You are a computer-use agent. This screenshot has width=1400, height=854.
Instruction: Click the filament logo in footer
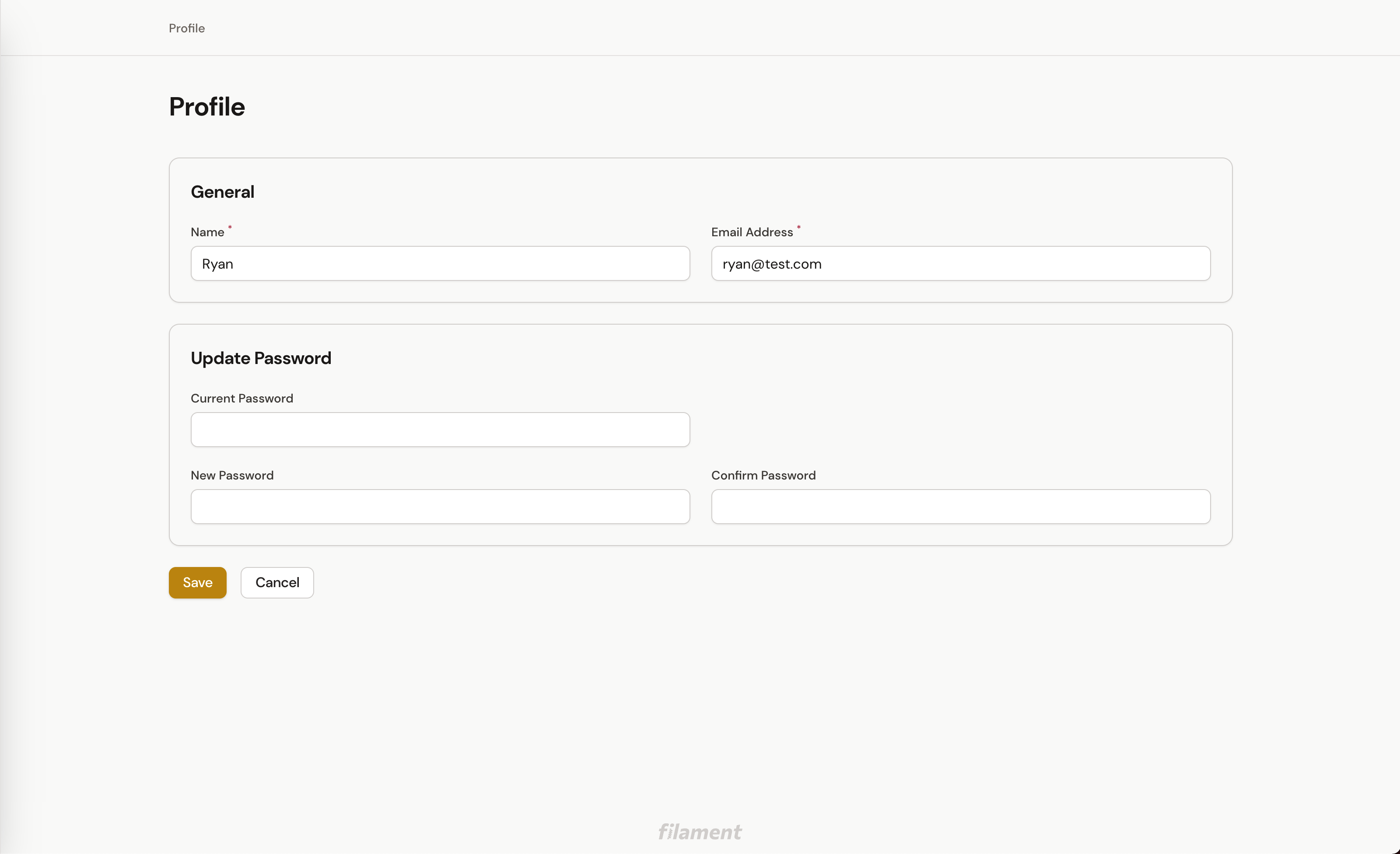(x=700, y=832)
